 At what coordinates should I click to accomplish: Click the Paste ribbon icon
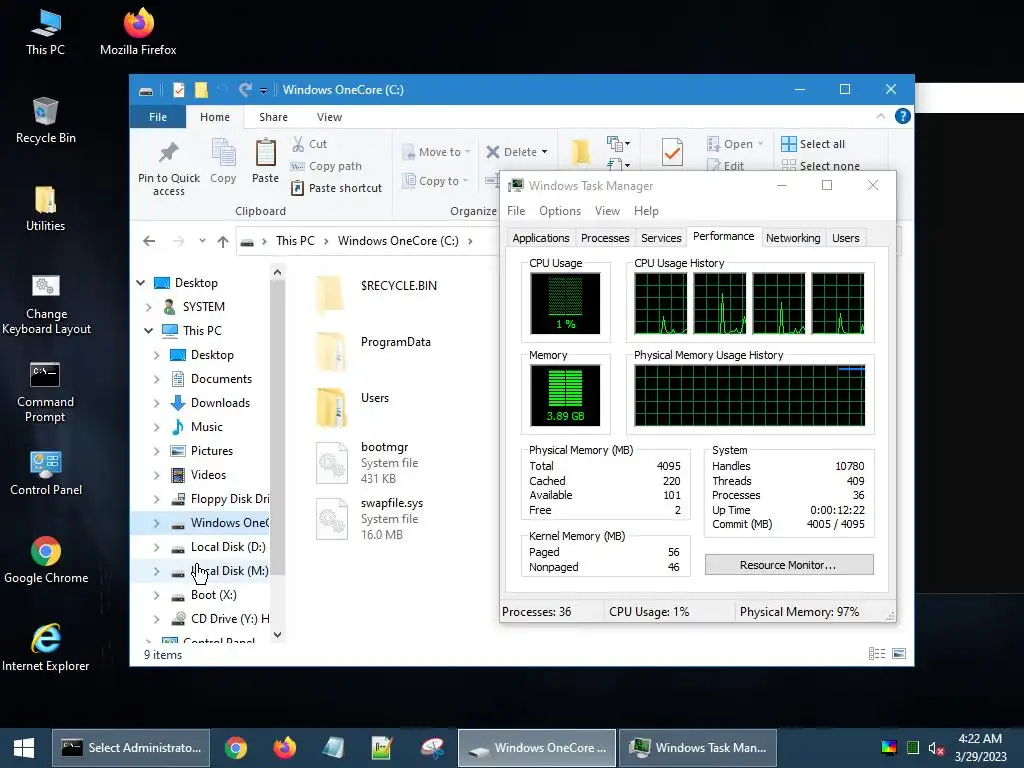tap(265, 161)
